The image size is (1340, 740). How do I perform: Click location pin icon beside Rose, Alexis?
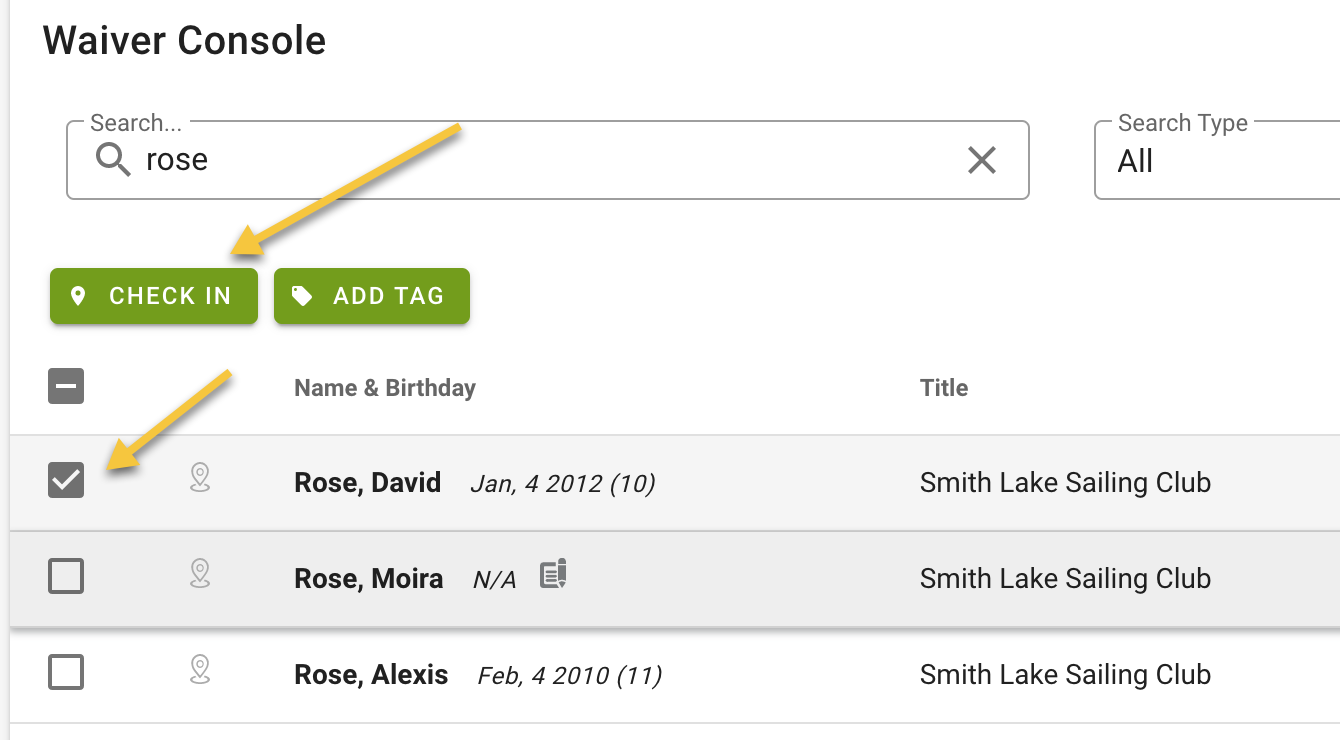coord(200,670)
